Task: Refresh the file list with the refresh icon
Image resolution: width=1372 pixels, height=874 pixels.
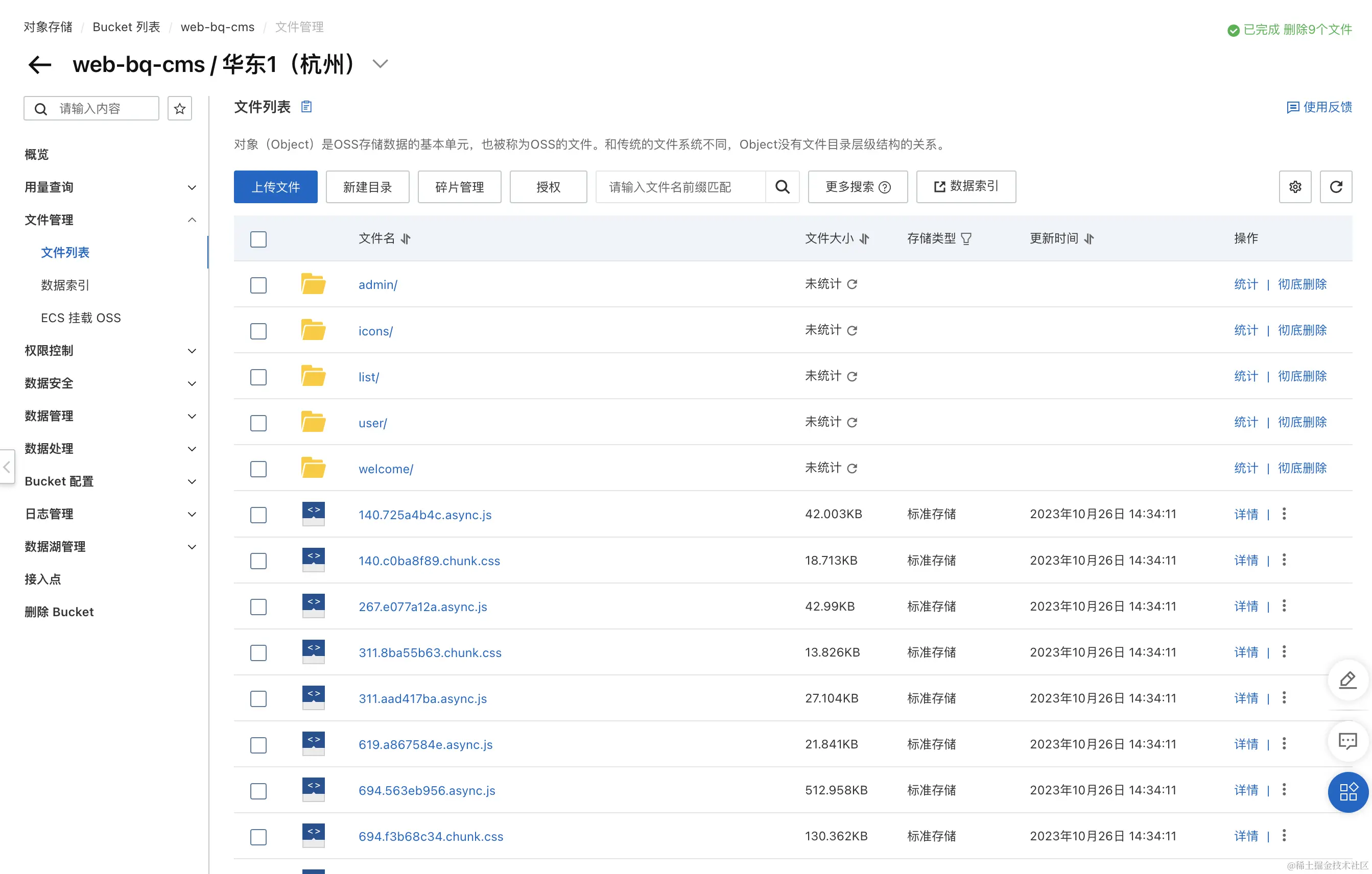Action: (1336, 187)
